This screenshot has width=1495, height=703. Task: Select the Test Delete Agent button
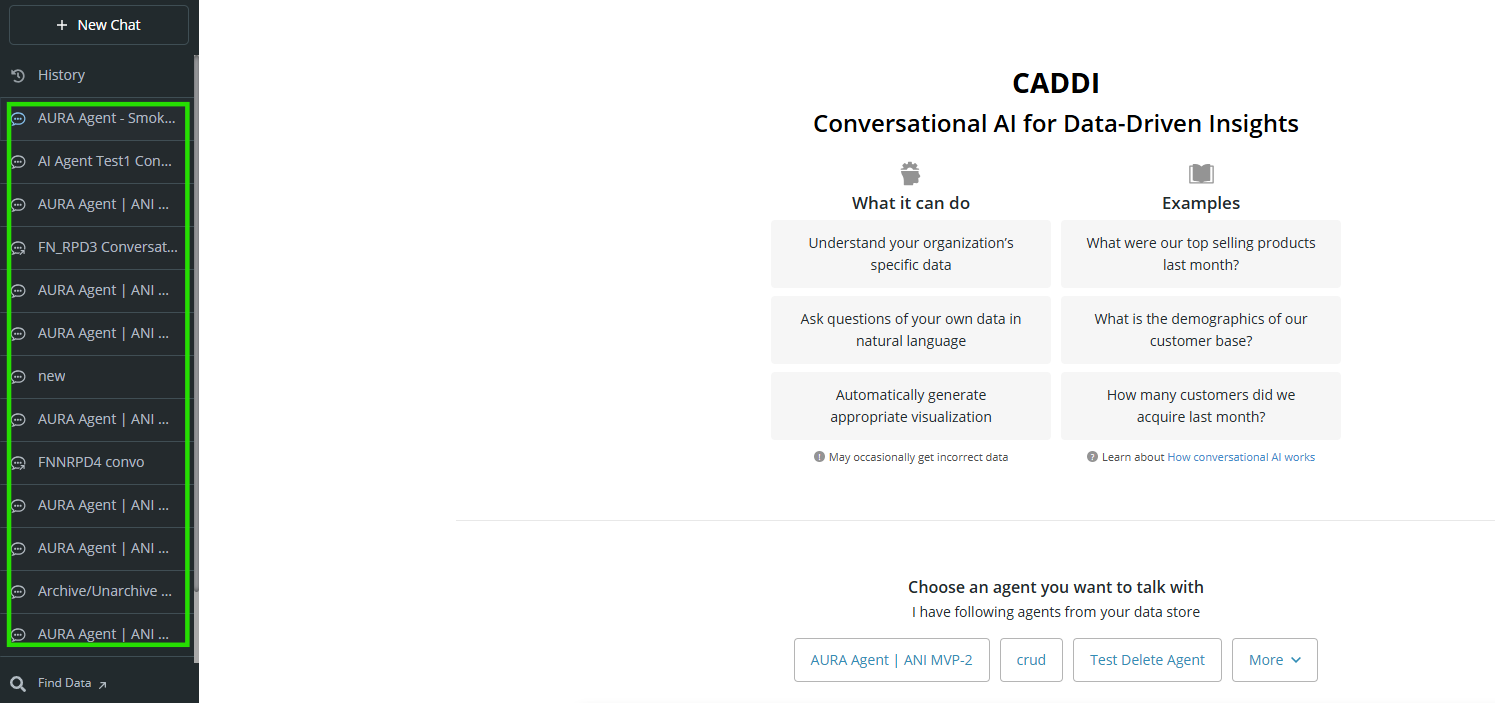[1147, 660]
